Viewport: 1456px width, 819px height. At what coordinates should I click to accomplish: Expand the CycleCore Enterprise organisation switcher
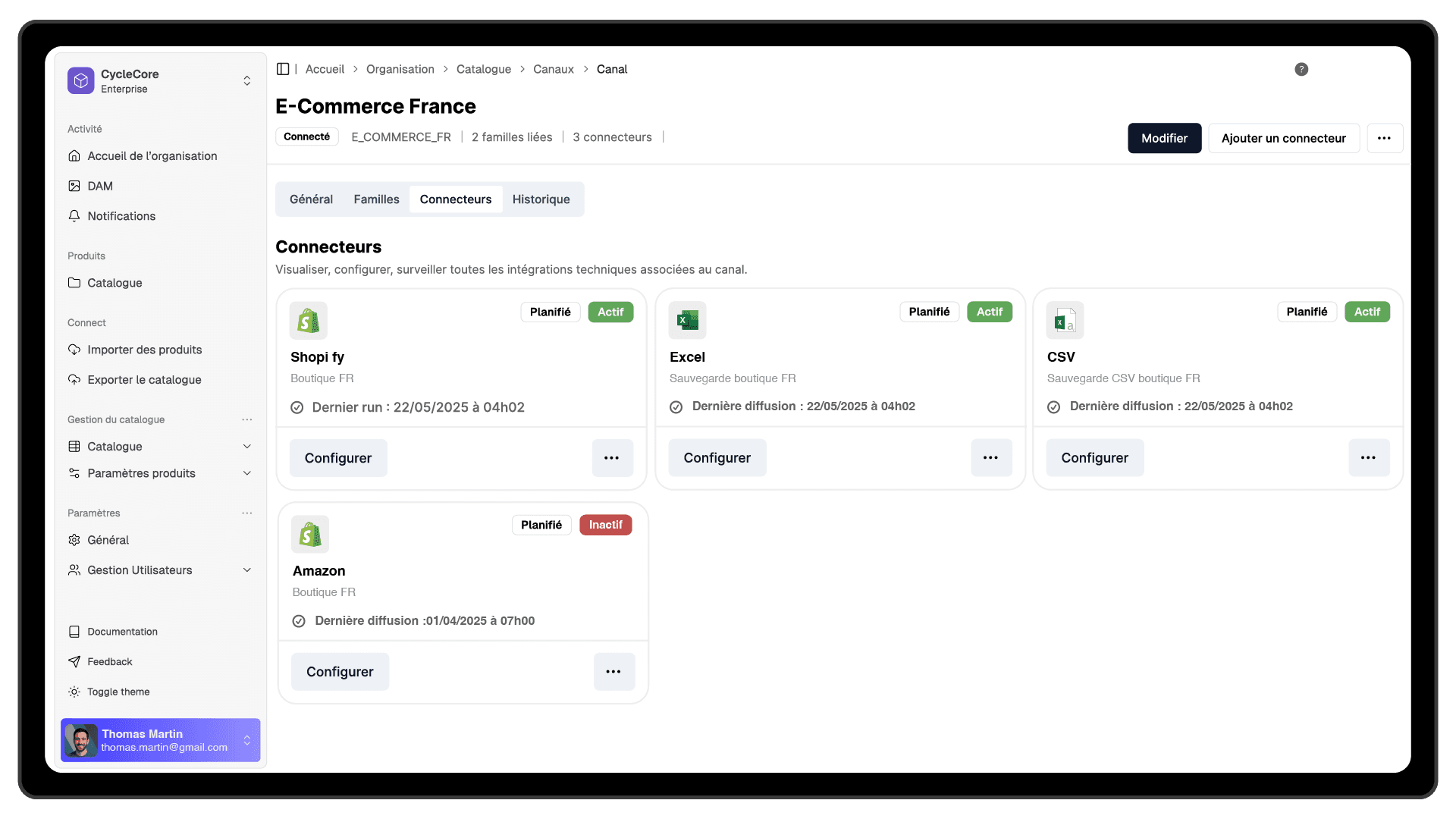[246, 81]
